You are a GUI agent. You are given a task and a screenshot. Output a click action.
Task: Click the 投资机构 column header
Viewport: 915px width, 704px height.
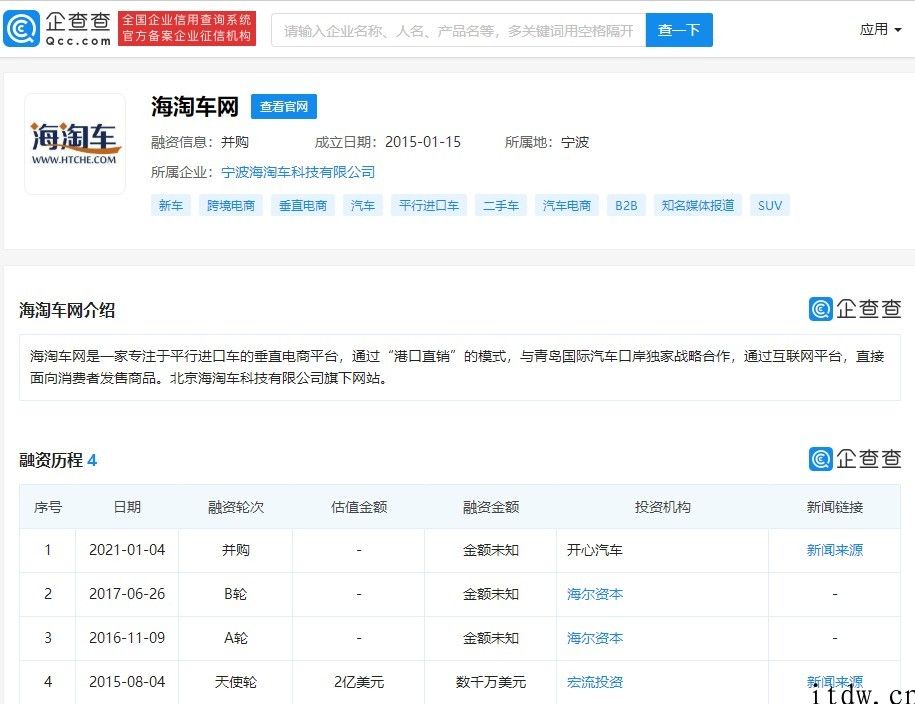pos(662,507)
